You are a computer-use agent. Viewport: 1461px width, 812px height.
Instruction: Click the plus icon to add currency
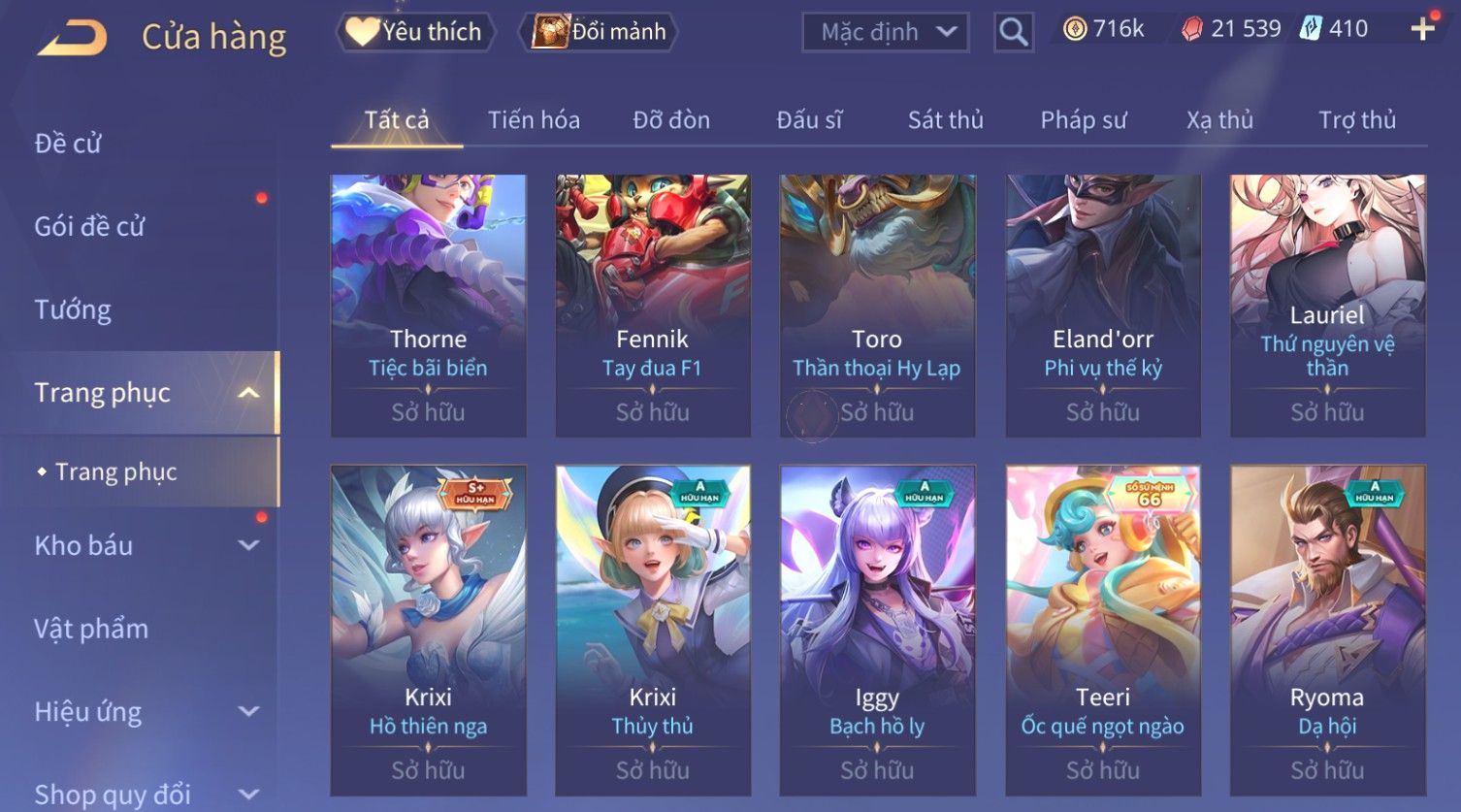coord(1422,29)
